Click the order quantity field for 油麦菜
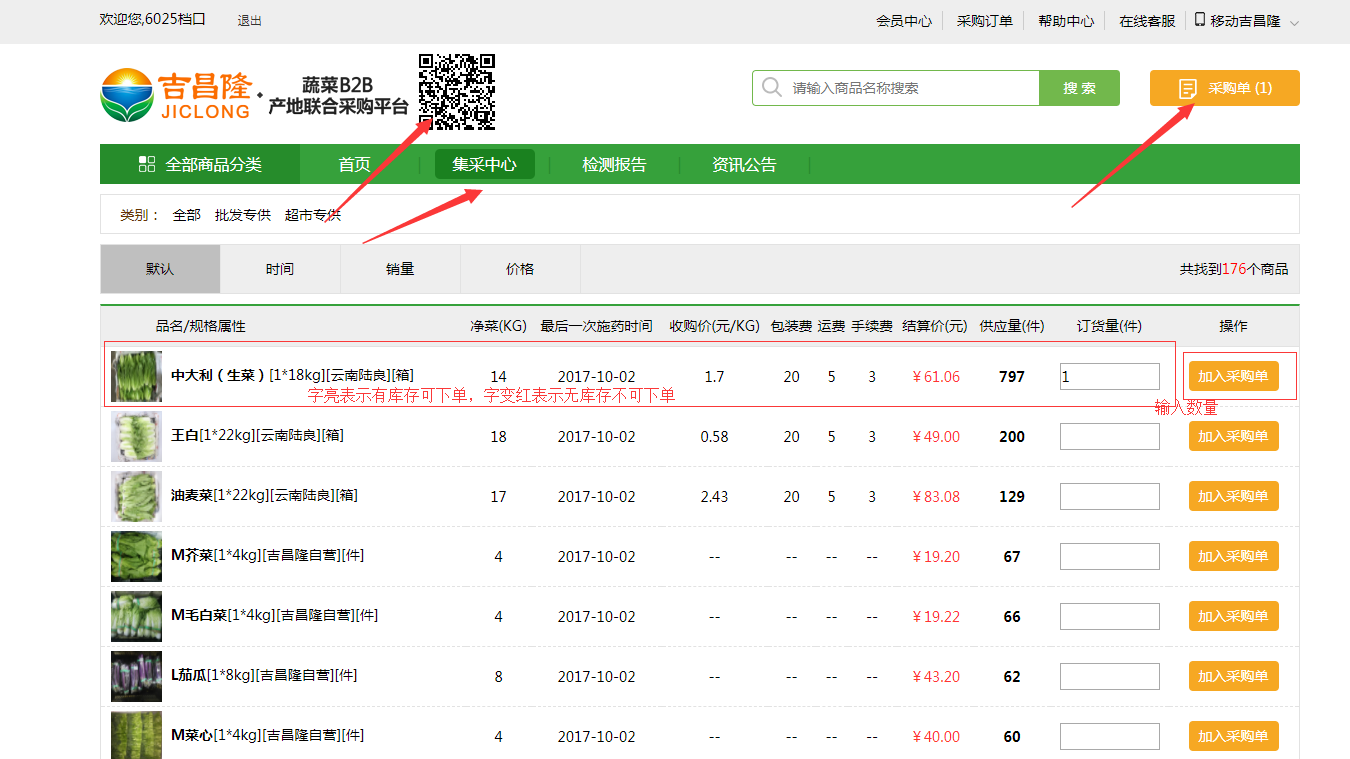The height and width of the screenshot is (759, 1350). [x=1109, y=496]
